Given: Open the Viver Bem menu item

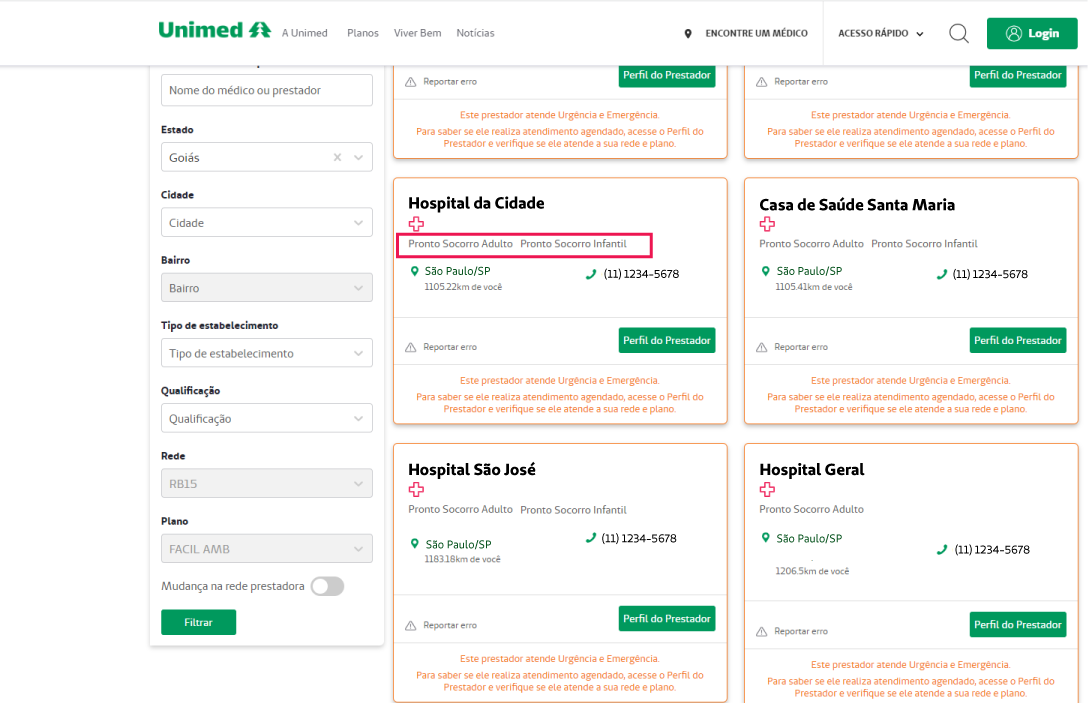Looking at the screenshot, I should coord(418,33).
